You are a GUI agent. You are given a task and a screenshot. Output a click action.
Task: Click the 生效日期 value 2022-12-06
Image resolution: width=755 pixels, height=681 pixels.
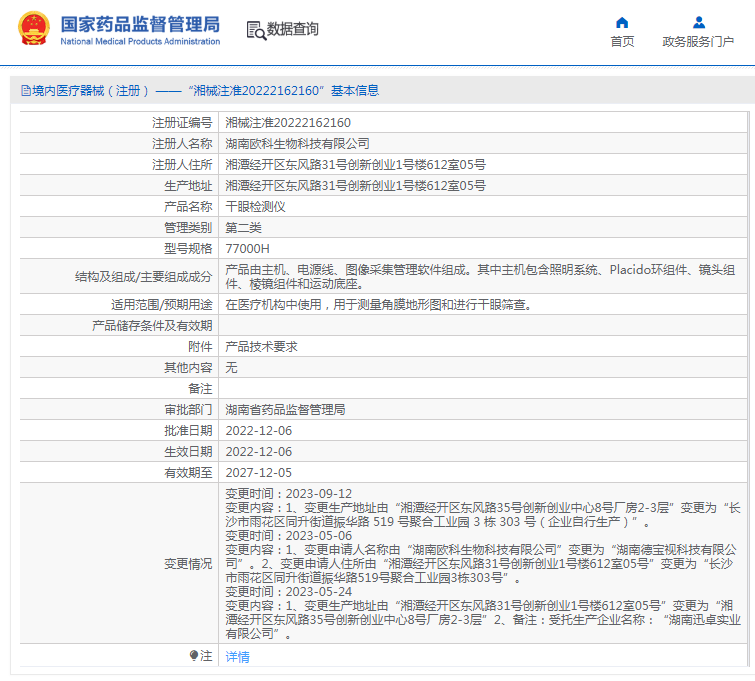pyautogui.click(x=259, y=451)
